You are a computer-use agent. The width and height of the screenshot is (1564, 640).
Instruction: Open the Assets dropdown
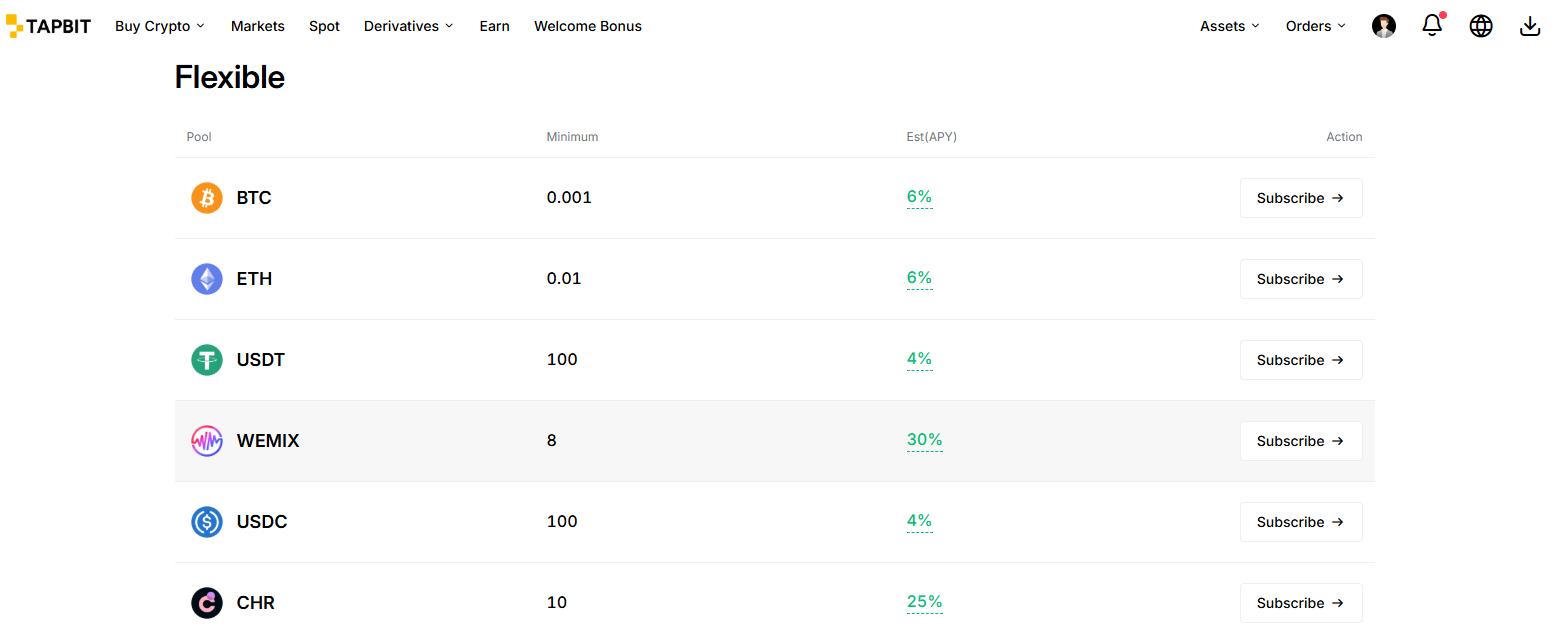pos(1229,26)
